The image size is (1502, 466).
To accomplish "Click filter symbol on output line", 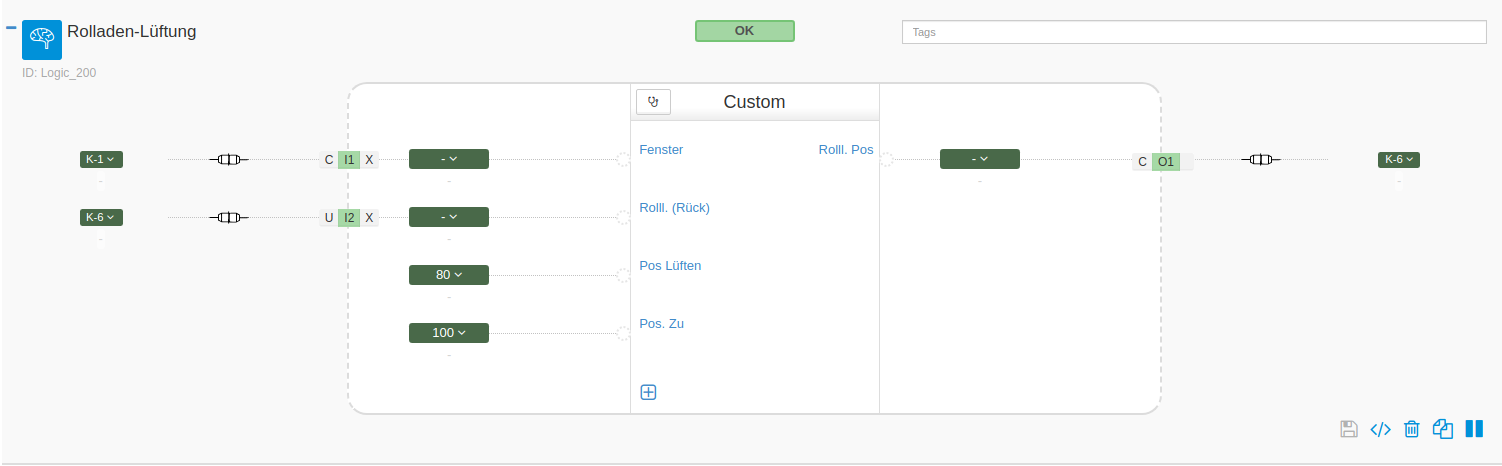I will tap(1261, 159).
